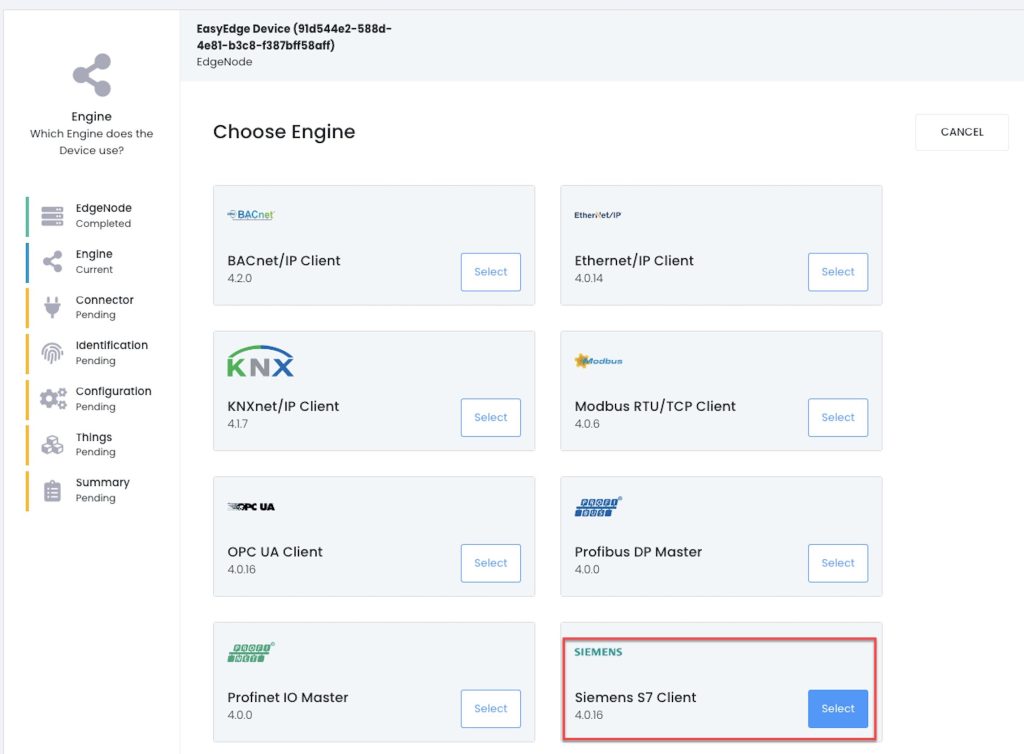The image size is (1024, 754).
Task: Click the 'BACnet/IP Client' title text
Action: 283,260
